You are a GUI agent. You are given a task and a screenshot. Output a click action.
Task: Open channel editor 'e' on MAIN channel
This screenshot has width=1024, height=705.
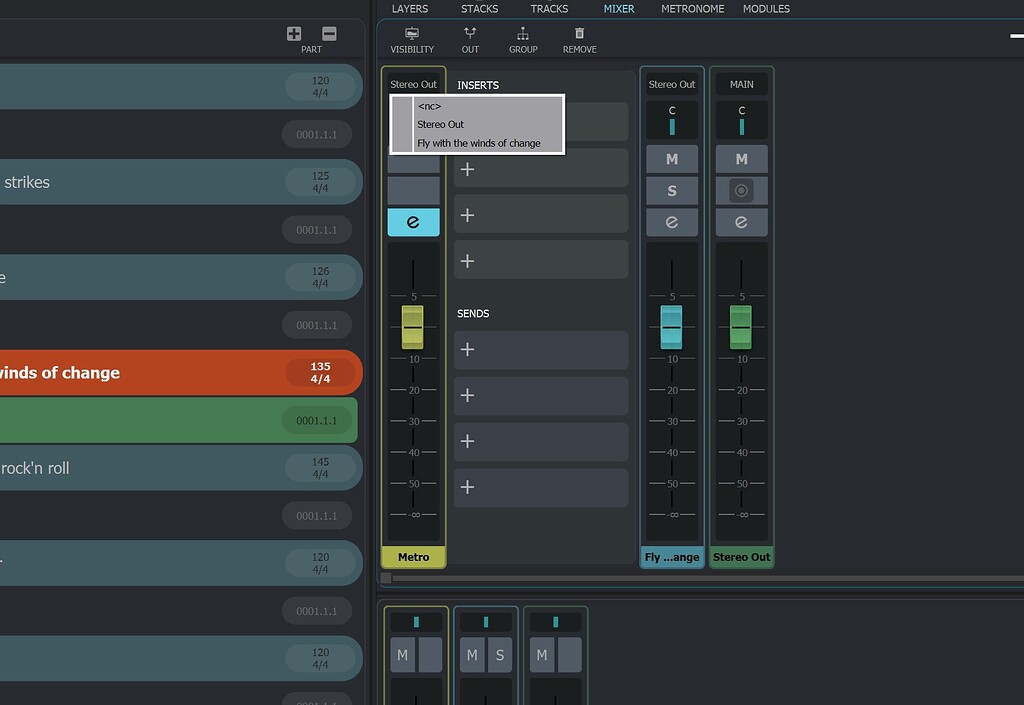(741, 222)
